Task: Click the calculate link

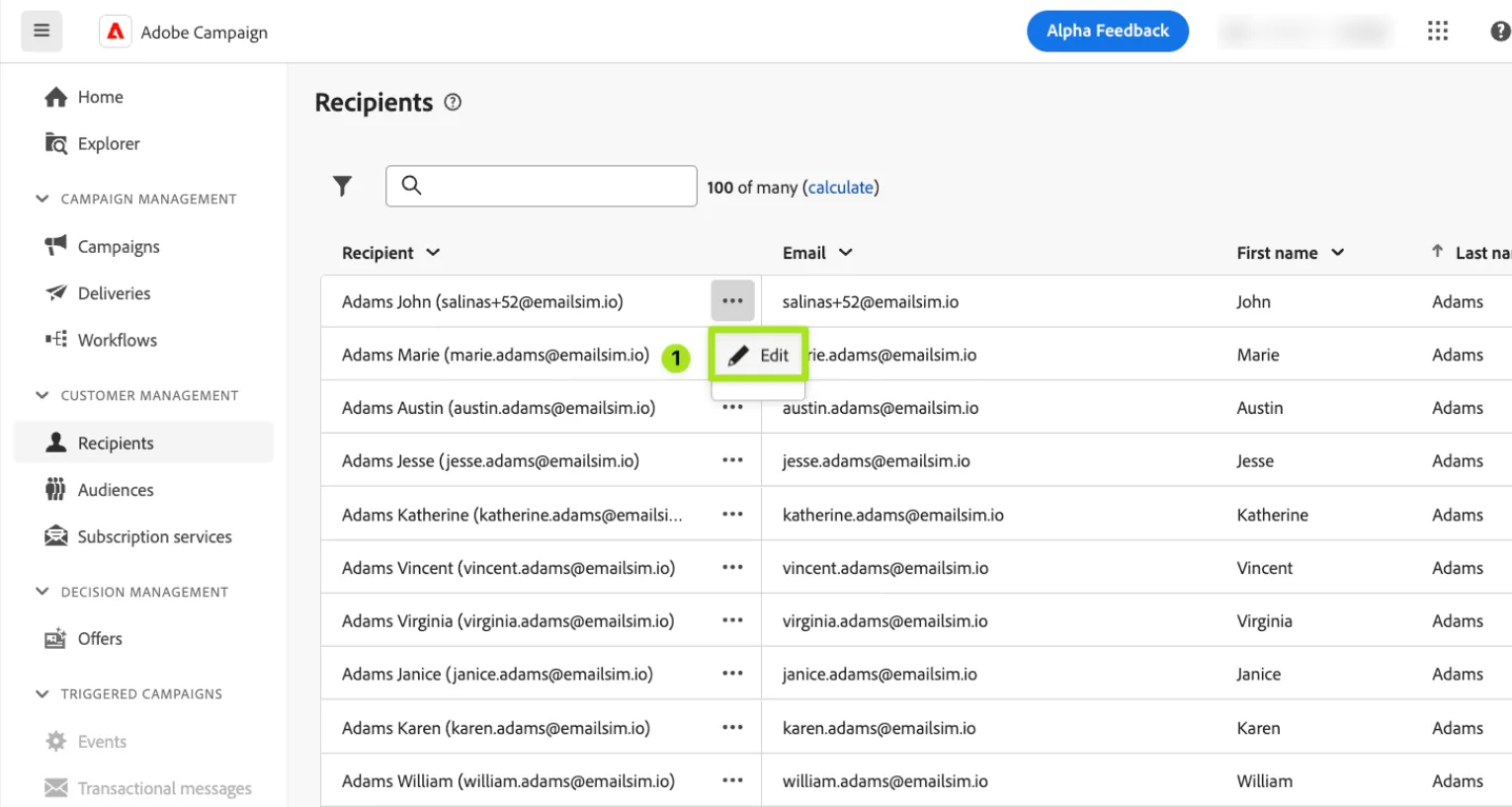Action: (x=841, y=188)
